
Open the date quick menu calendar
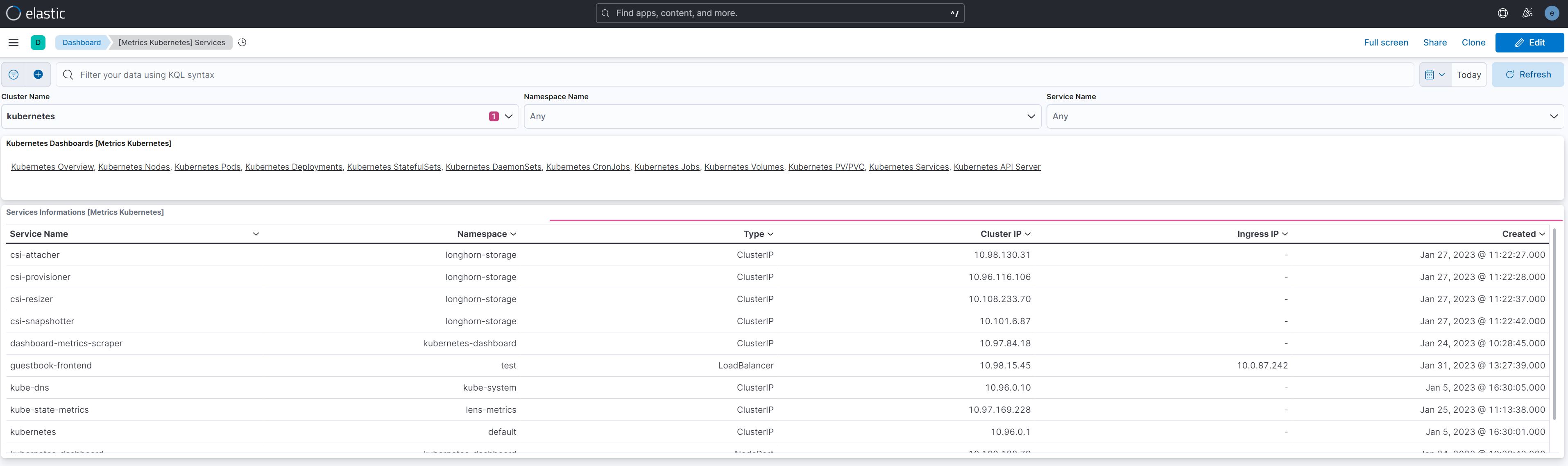point(1435,74)
